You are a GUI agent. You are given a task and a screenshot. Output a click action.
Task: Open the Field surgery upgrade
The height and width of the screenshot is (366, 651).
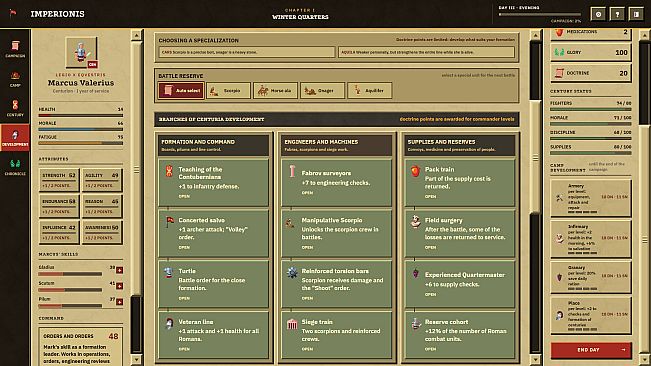coord(460,233)
